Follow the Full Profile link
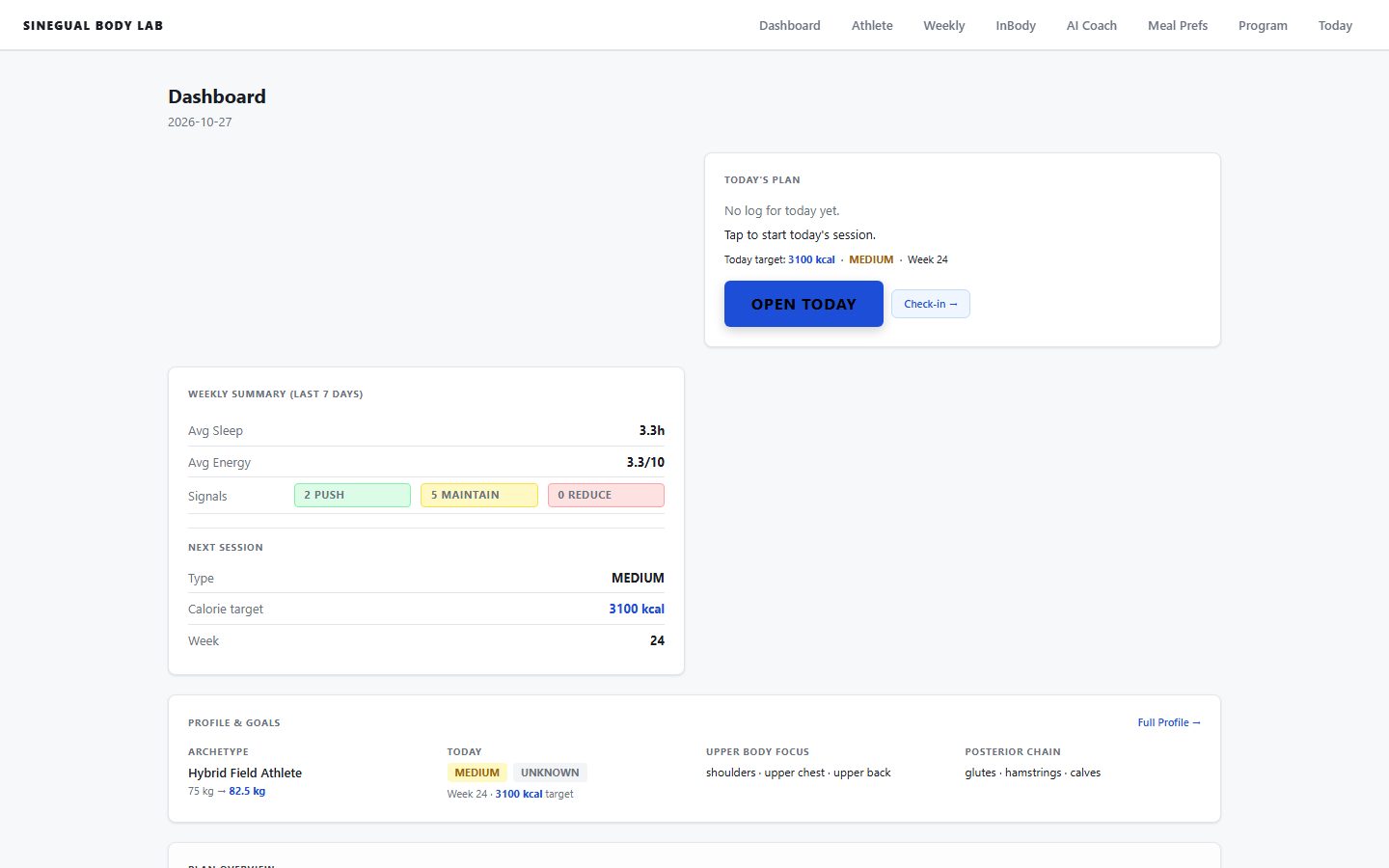Viewport: 1389px width, 868px height. [1169, 722]
